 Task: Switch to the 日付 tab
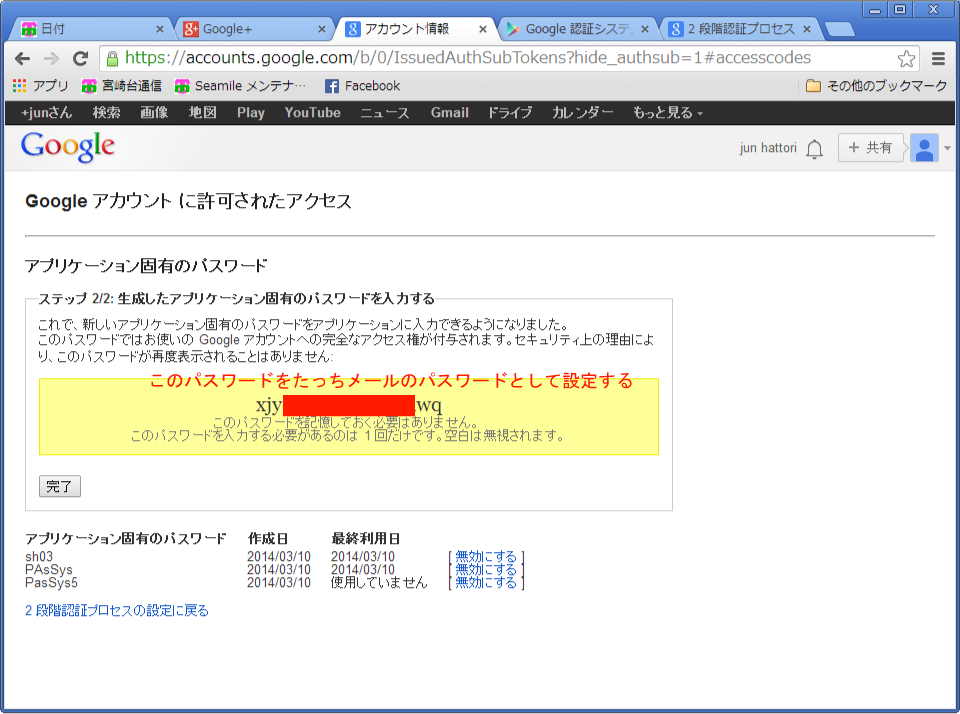click(x=92, y=29)
